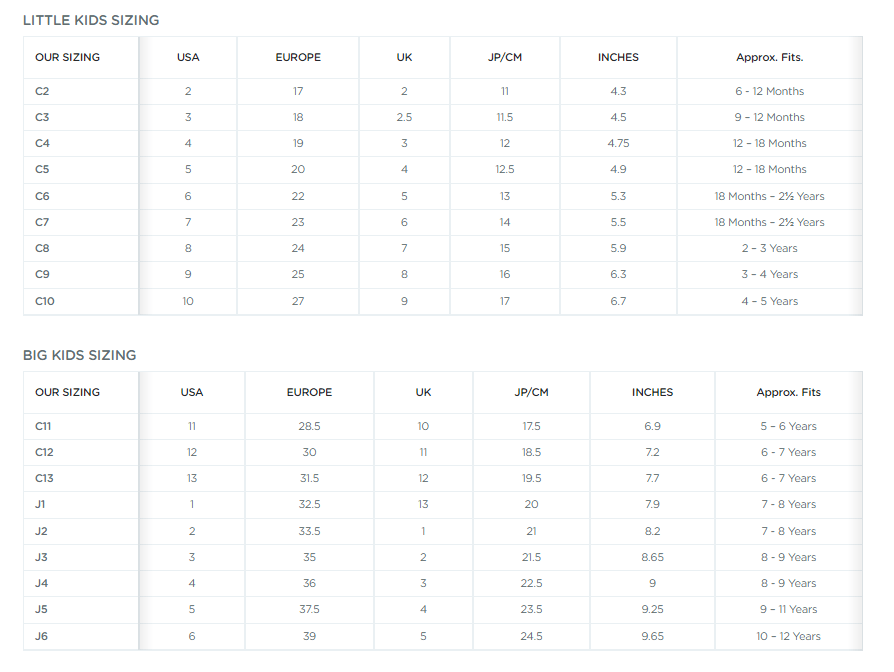Select the J6 size row label

[x=42, y=636]
